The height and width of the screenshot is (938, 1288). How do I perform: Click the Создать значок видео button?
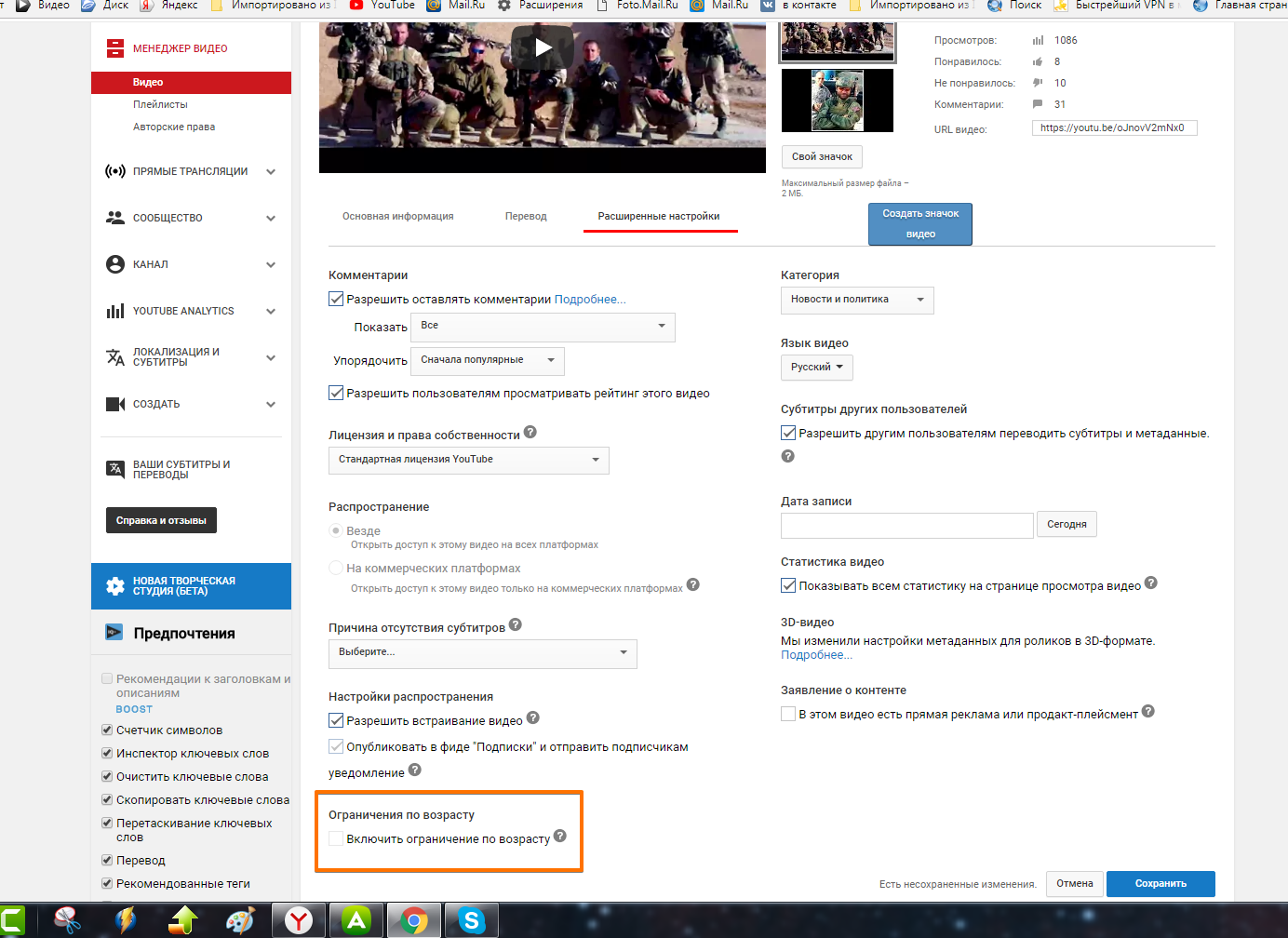[920, 224]
